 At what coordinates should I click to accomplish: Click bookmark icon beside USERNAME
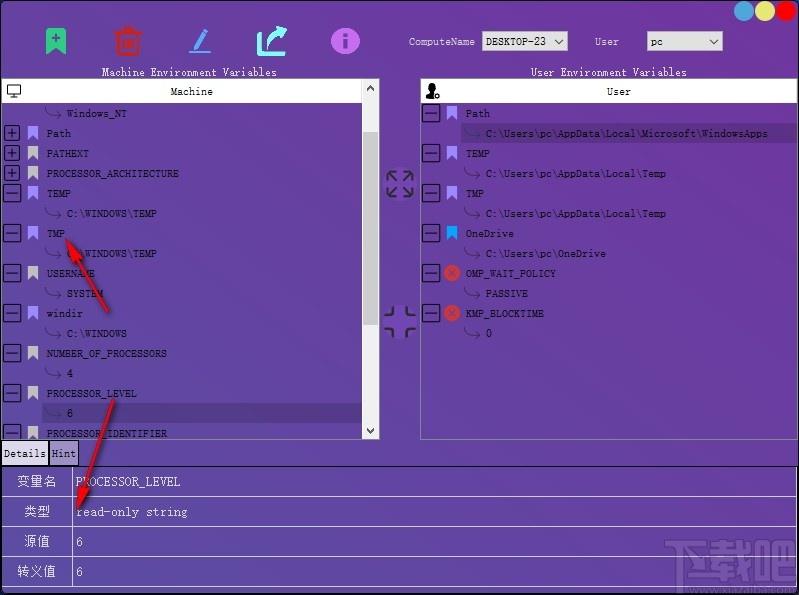pos(33,273)
